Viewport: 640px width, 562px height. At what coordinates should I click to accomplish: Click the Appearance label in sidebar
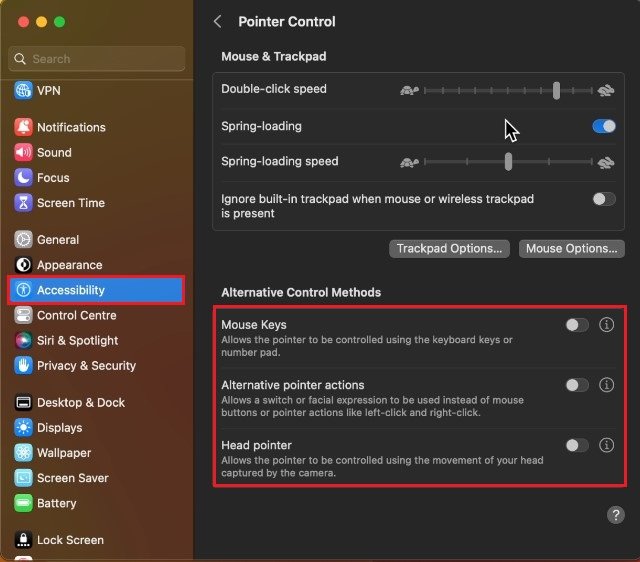coord(69,265)
